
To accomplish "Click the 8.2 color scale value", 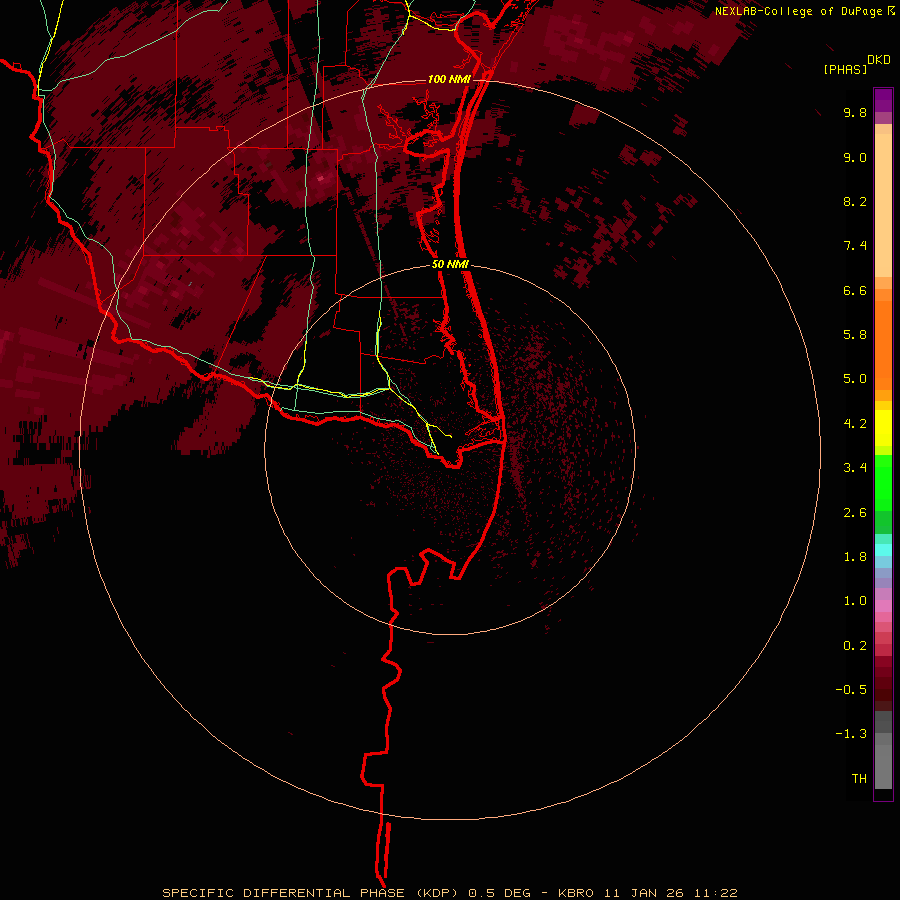I will tap(855, 202).
